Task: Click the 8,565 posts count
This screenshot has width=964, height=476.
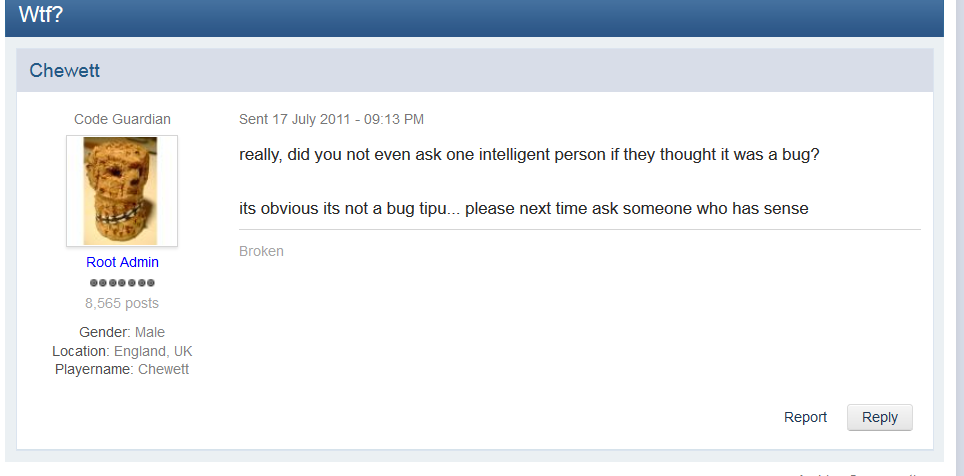Action: pos(122,303)
